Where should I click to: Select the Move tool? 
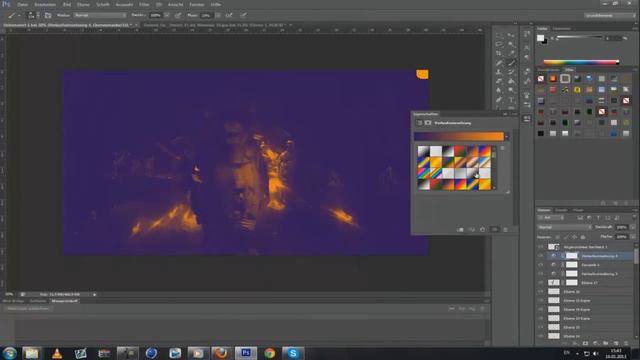[x=511, y=36]
